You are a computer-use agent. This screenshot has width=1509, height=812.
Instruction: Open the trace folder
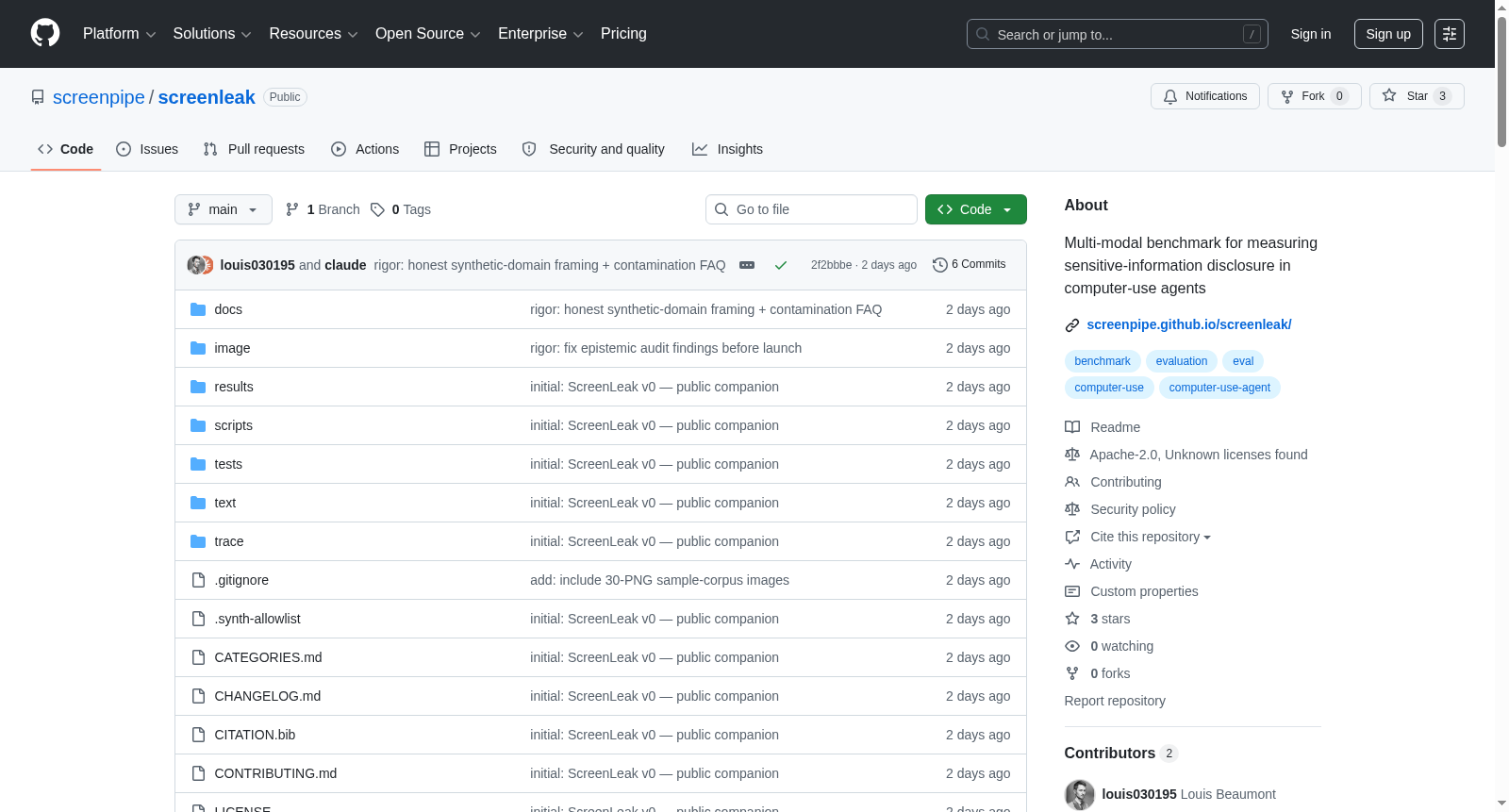pyautogui.click(x=229, y=541)
